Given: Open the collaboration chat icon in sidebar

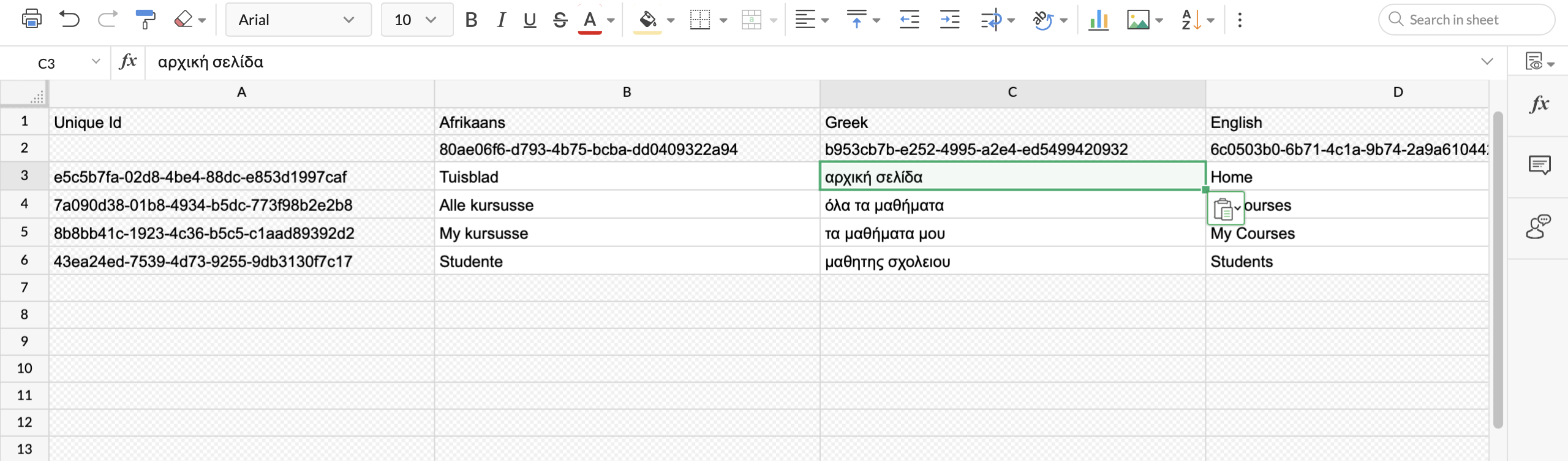Looking at the screenshot, I should (1538, 226).
